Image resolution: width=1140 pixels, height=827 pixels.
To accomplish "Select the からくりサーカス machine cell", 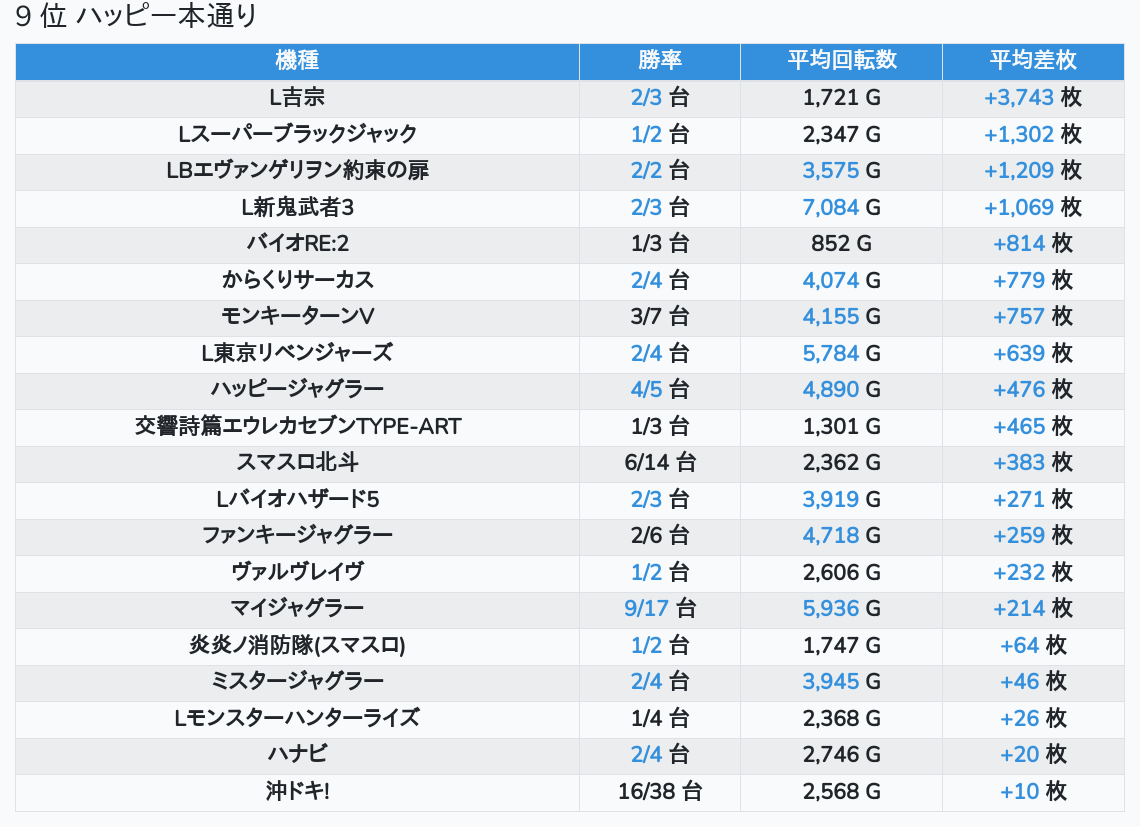I will pyautogui.click(x=297, y=280).
